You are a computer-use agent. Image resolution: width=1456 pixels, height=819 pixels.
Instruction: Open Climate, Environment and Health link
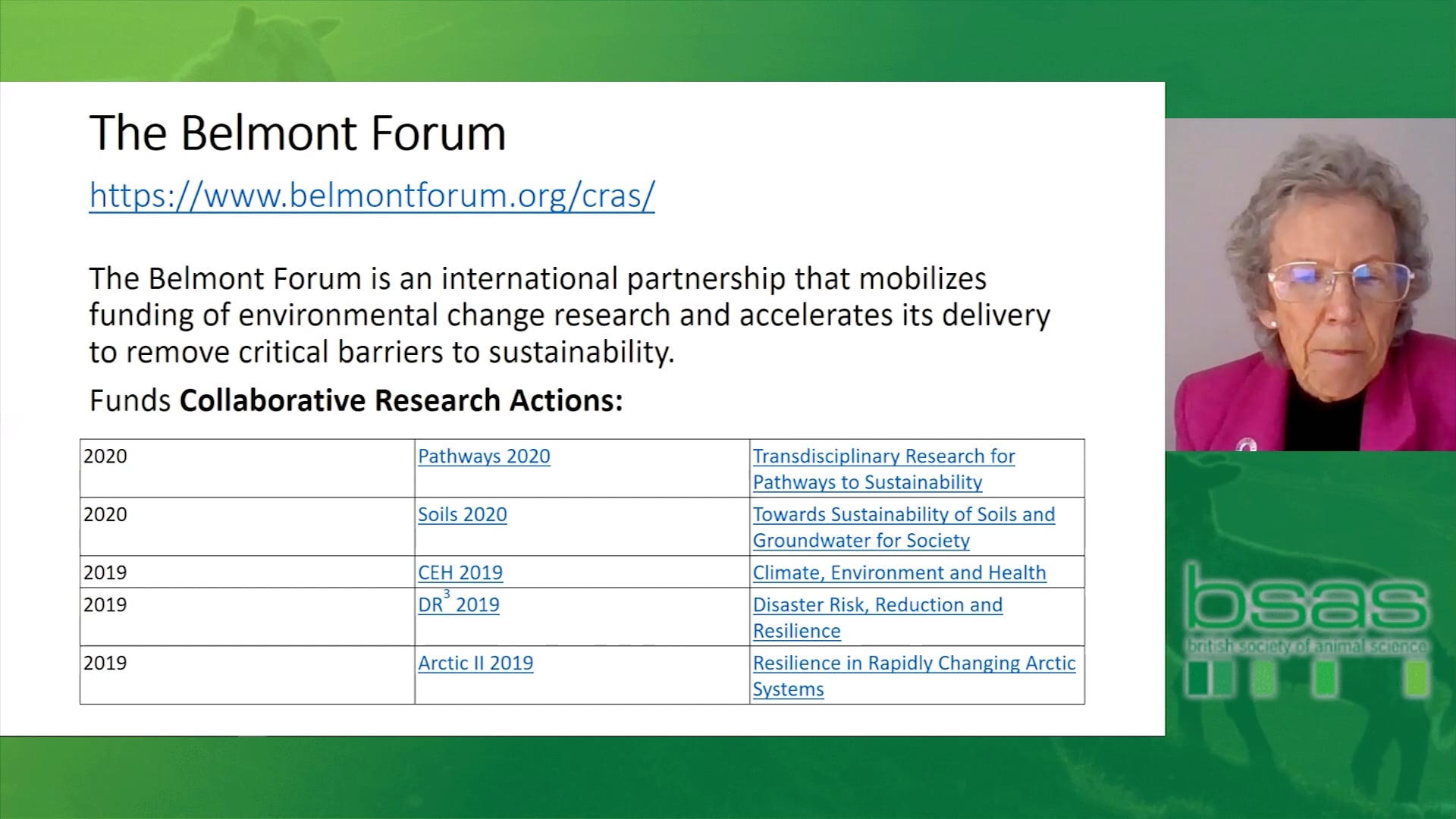[x=899, y=573]
